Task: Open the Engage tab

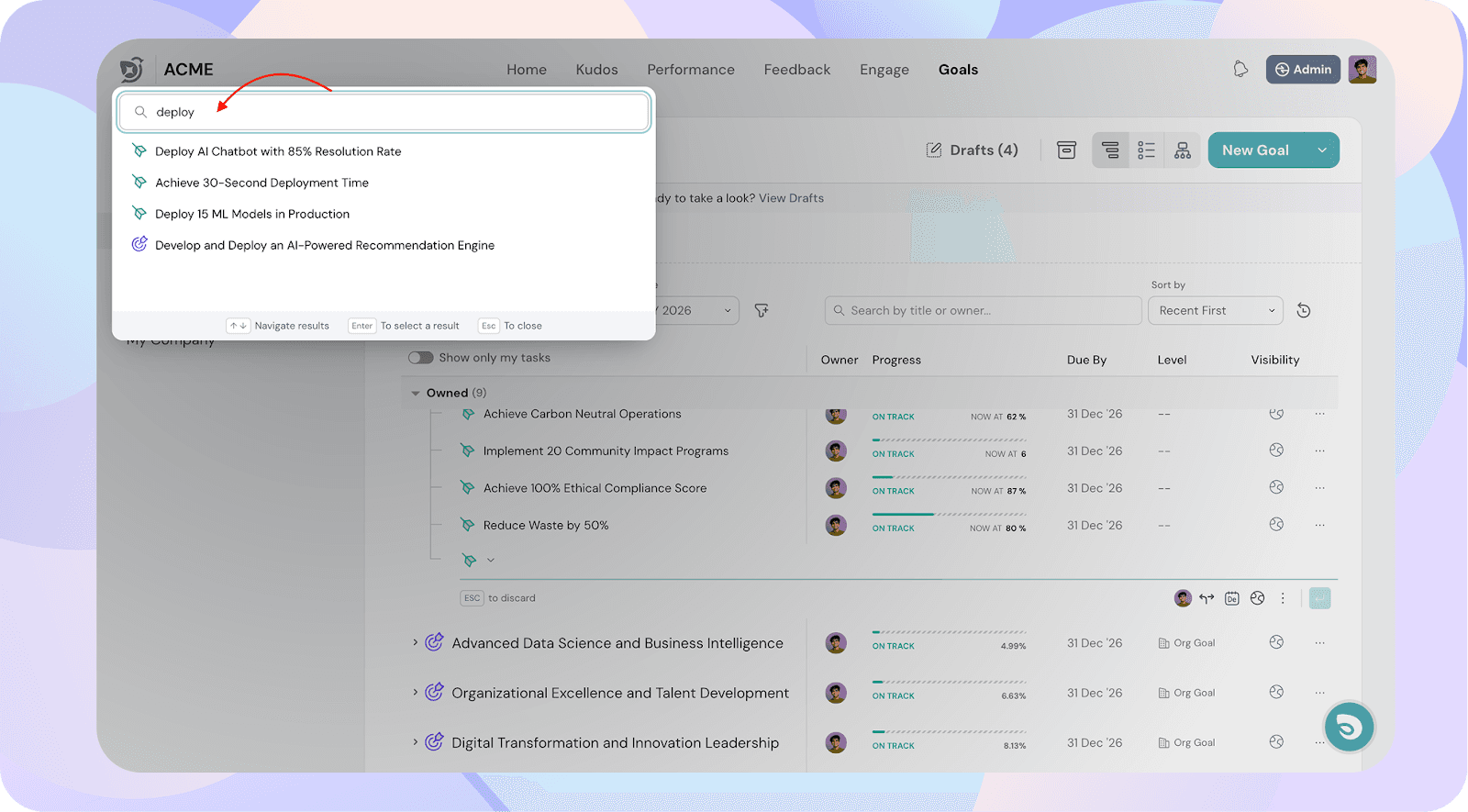Action: click(884, 70)
